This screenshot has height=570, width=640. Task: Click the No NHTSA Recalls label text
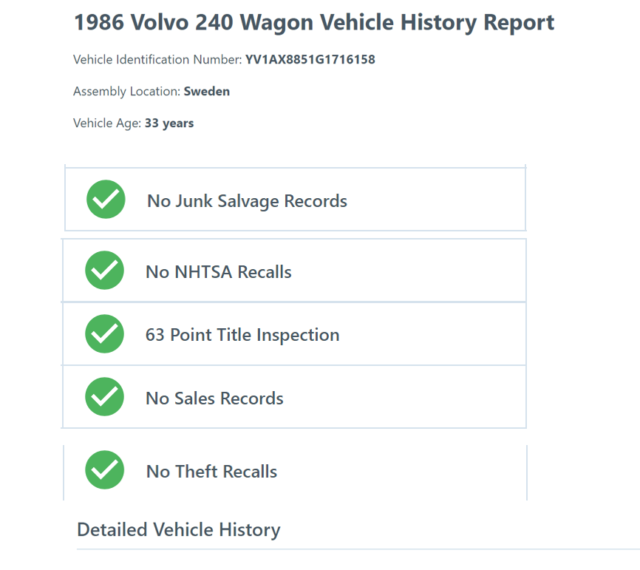(219, 271)
